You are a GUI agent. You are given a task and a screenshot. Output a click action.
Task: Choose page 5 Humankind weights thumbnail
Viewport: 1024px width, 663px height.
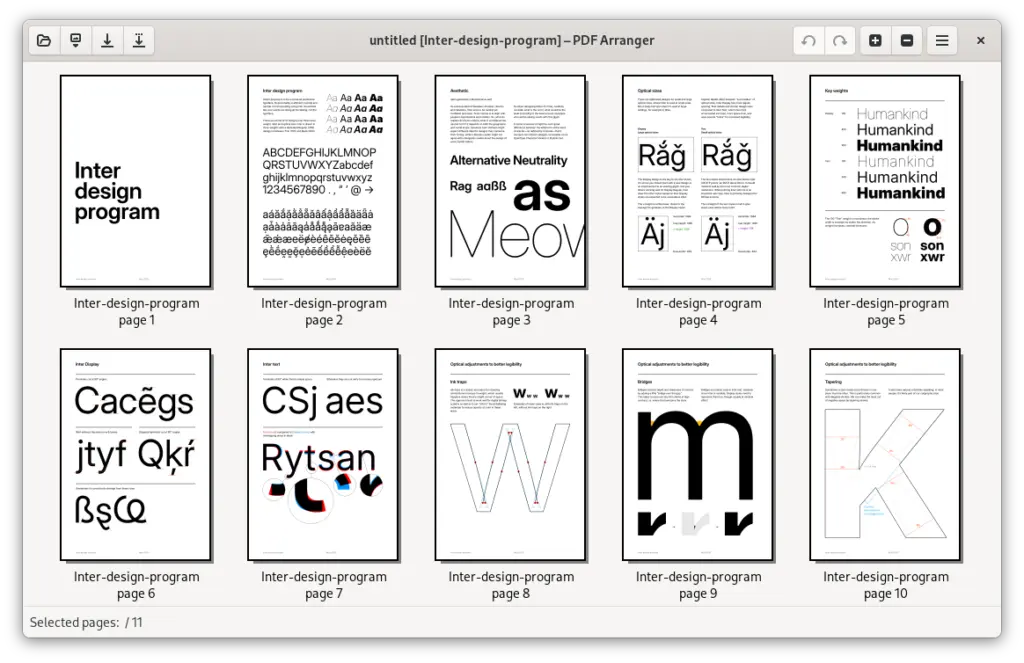(885, 181)
